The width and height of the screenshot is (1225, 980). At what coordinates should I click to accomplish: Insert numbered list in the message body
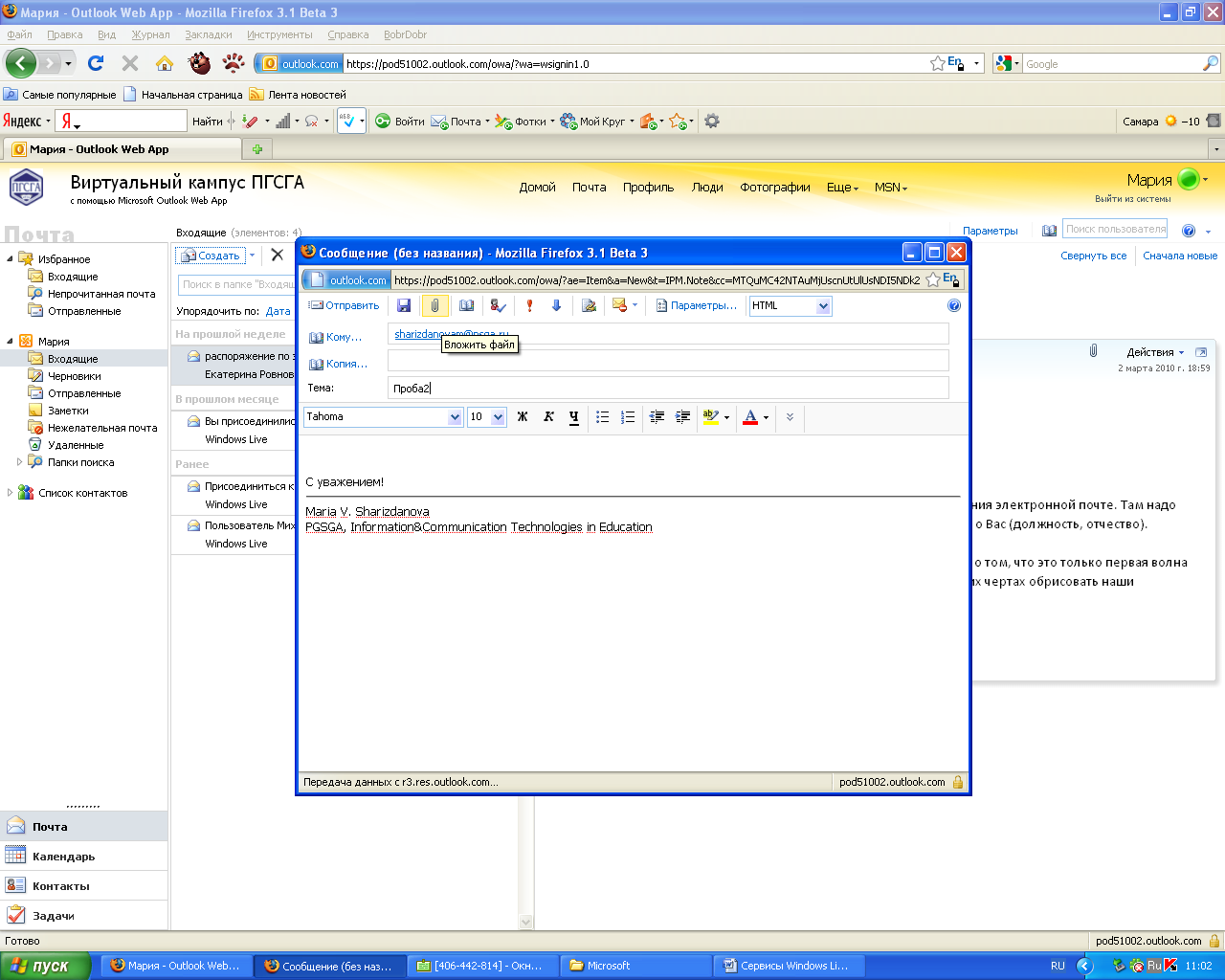628,416
